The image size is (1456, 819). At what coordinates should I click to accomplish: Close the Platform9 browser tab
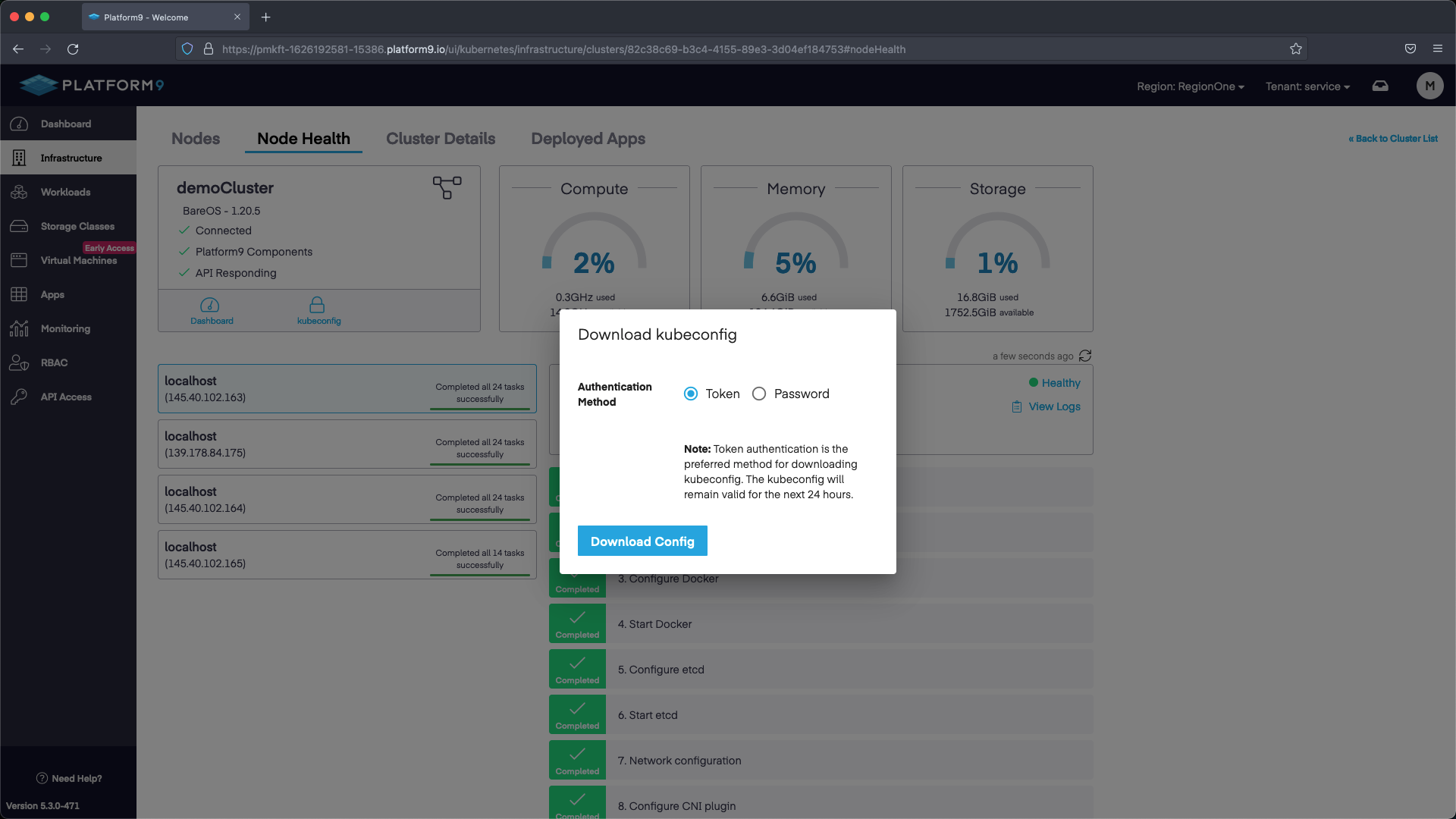[x=237, y=17]
